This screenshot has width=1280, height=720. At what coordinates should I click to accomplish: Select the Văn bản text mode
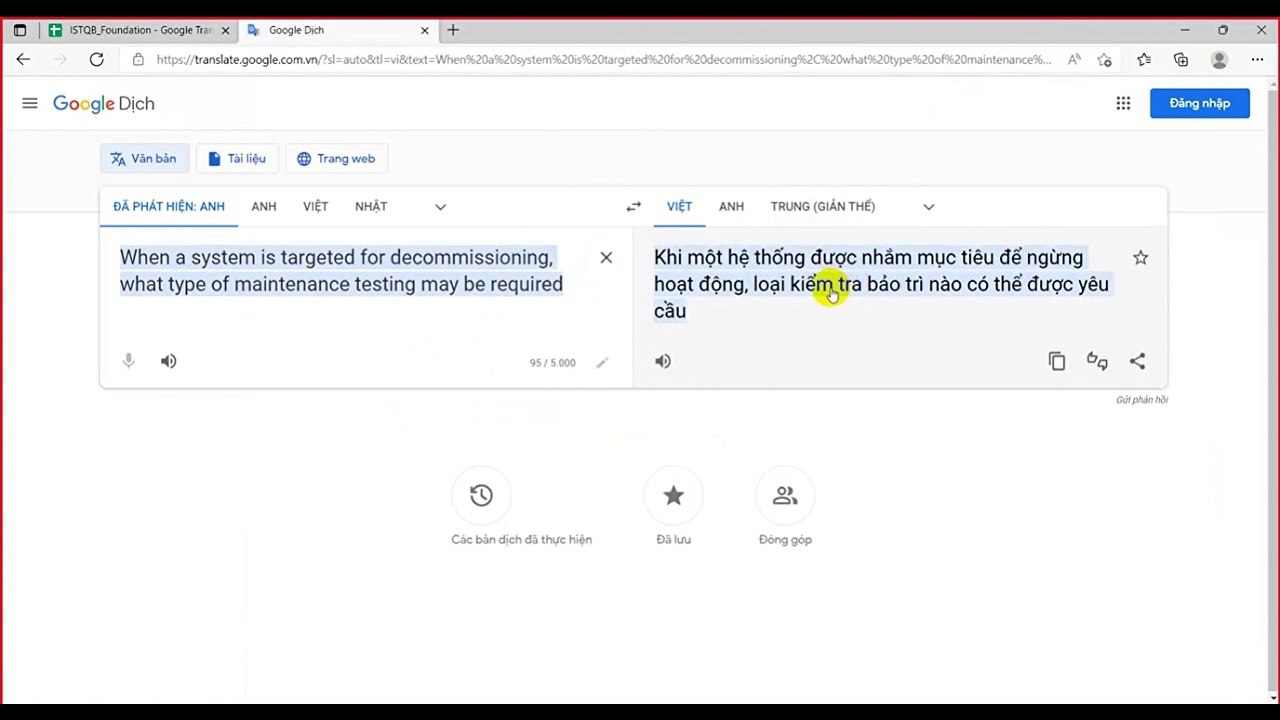[144, 159]
